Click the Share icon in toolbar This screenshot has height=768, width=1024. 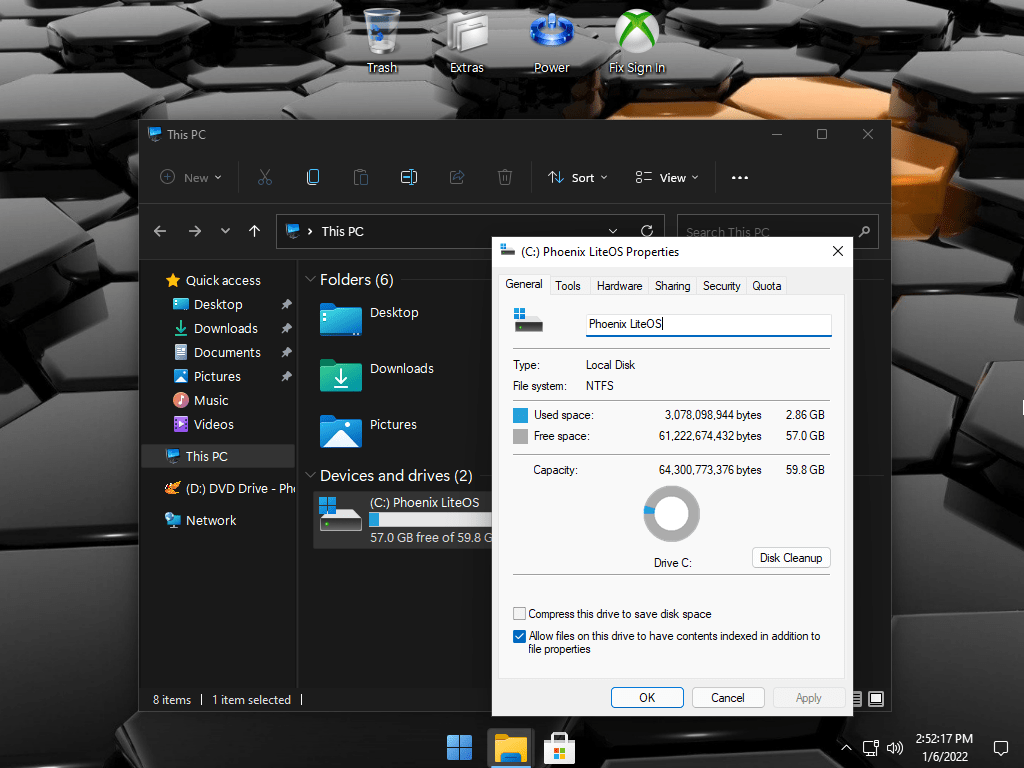(457, 177)
